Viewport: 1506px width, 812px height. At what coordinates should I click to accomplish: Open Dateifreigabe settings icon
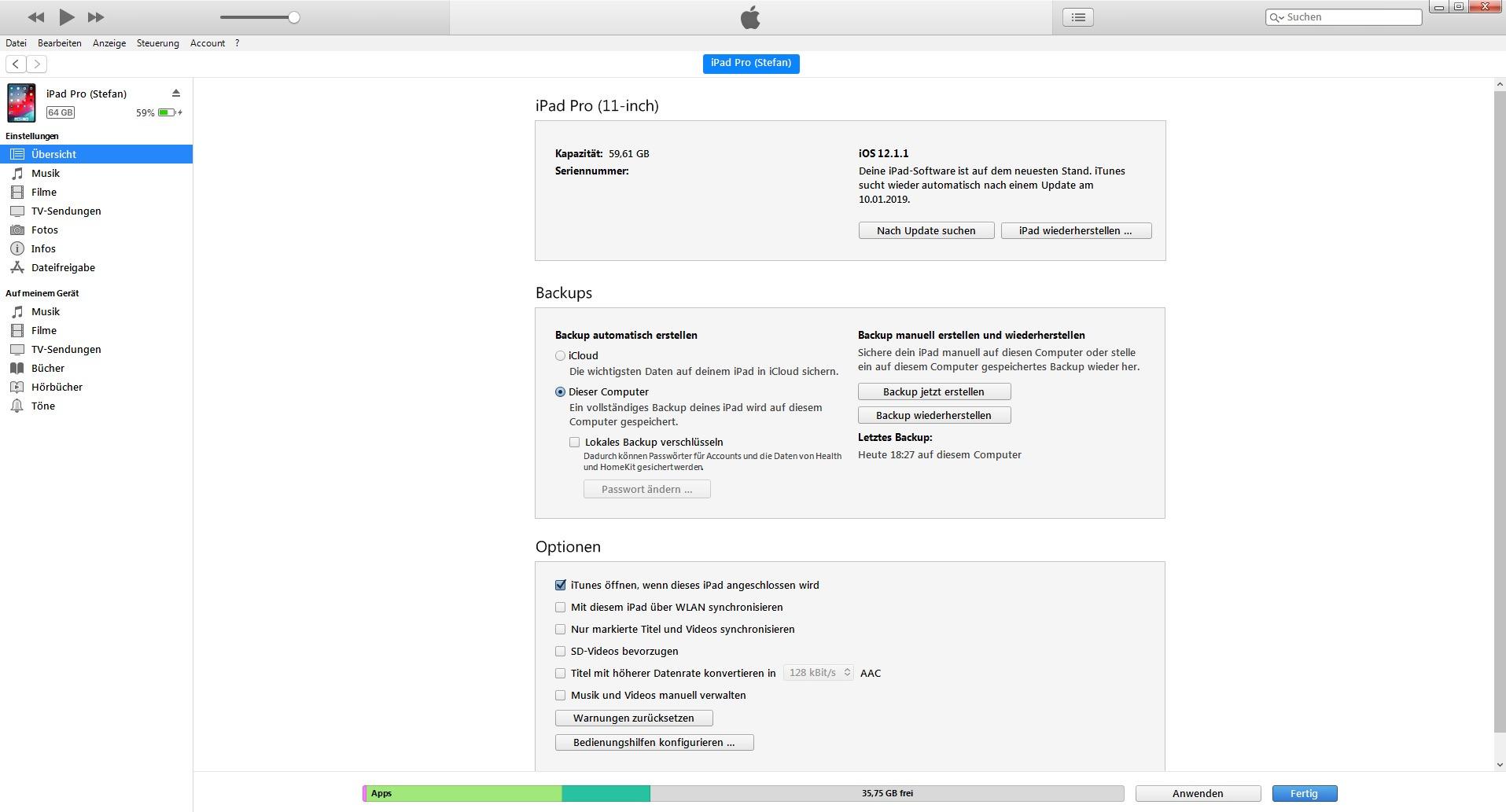[17, 267]
